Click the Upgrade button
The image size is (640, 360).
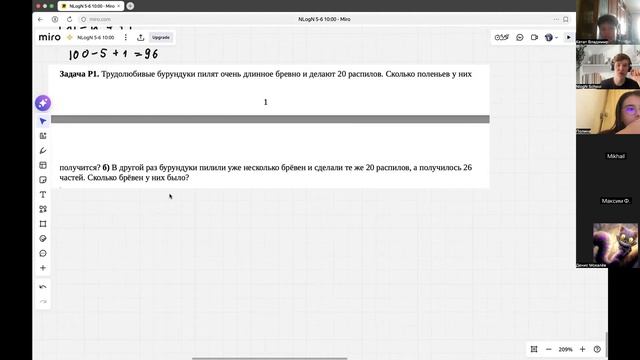tap(161, 37)
